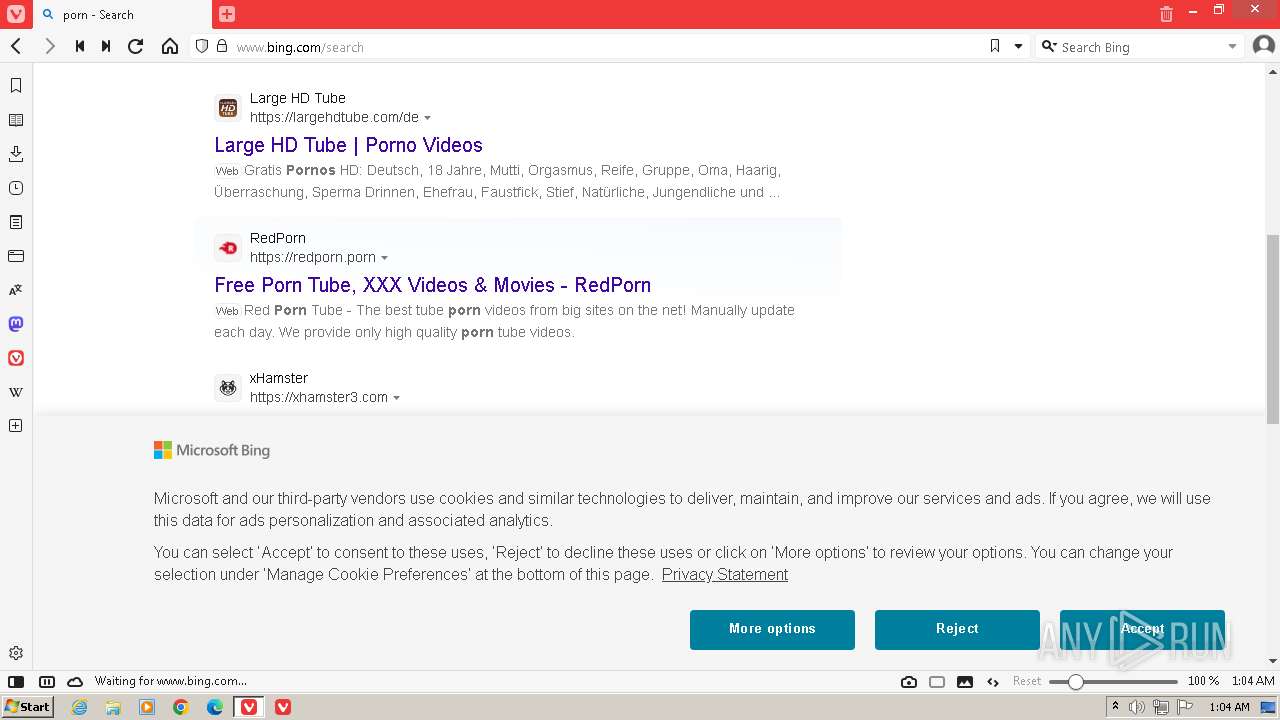Bookmark this page in the address bar

tap(995, 46)
